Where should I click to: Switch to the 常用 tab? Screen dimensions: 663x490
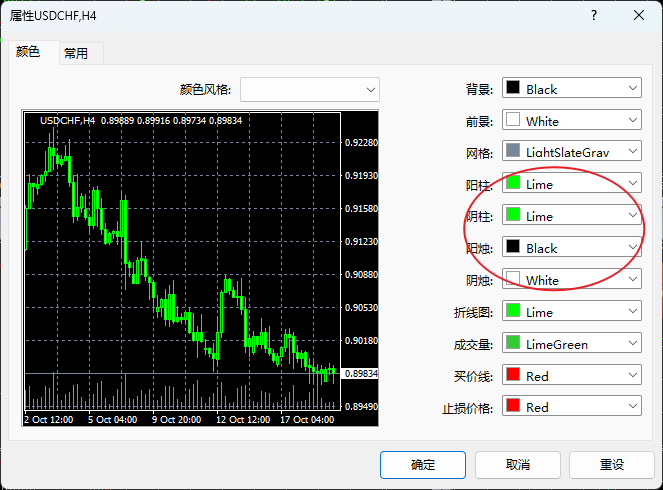coord(80,54)
